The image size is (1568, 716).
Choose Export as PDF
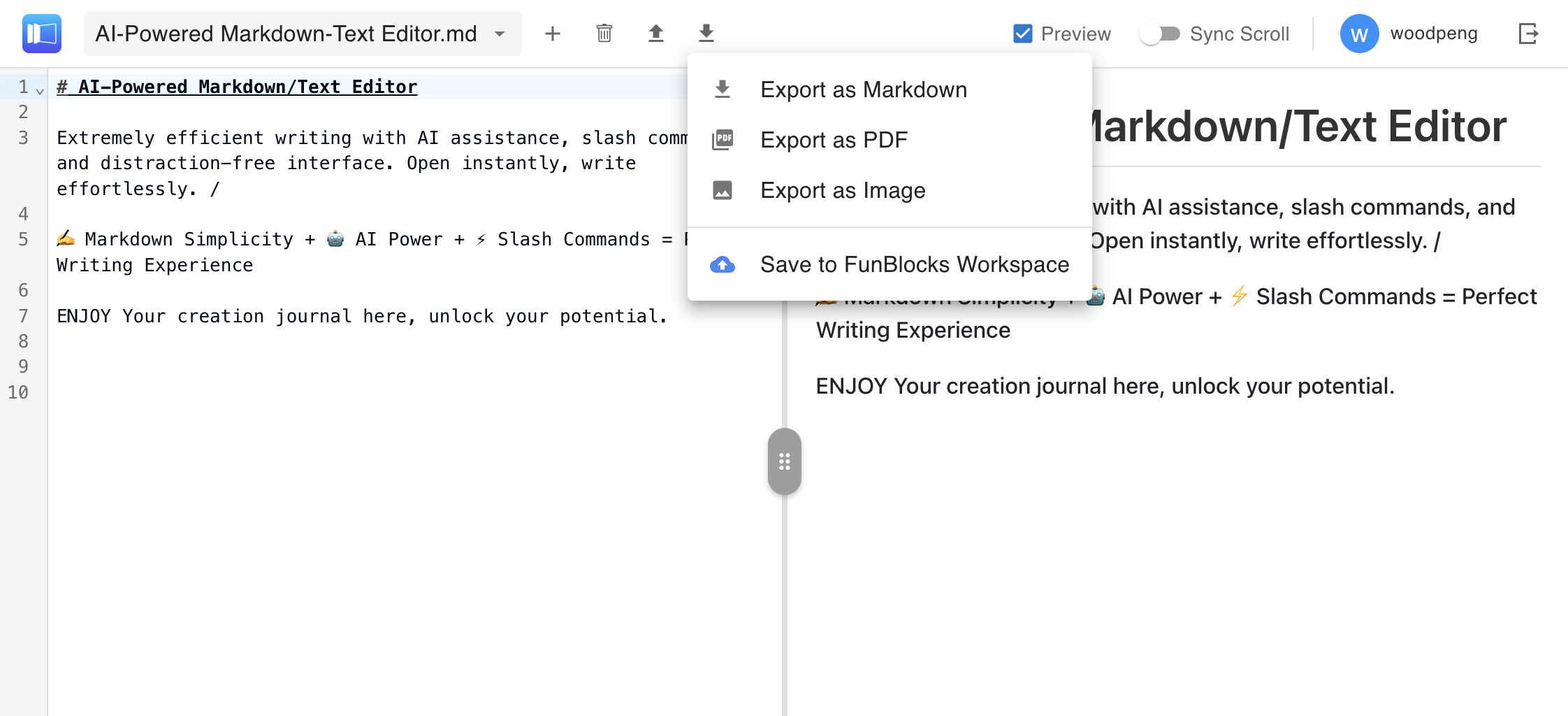(x=833, y=140)
